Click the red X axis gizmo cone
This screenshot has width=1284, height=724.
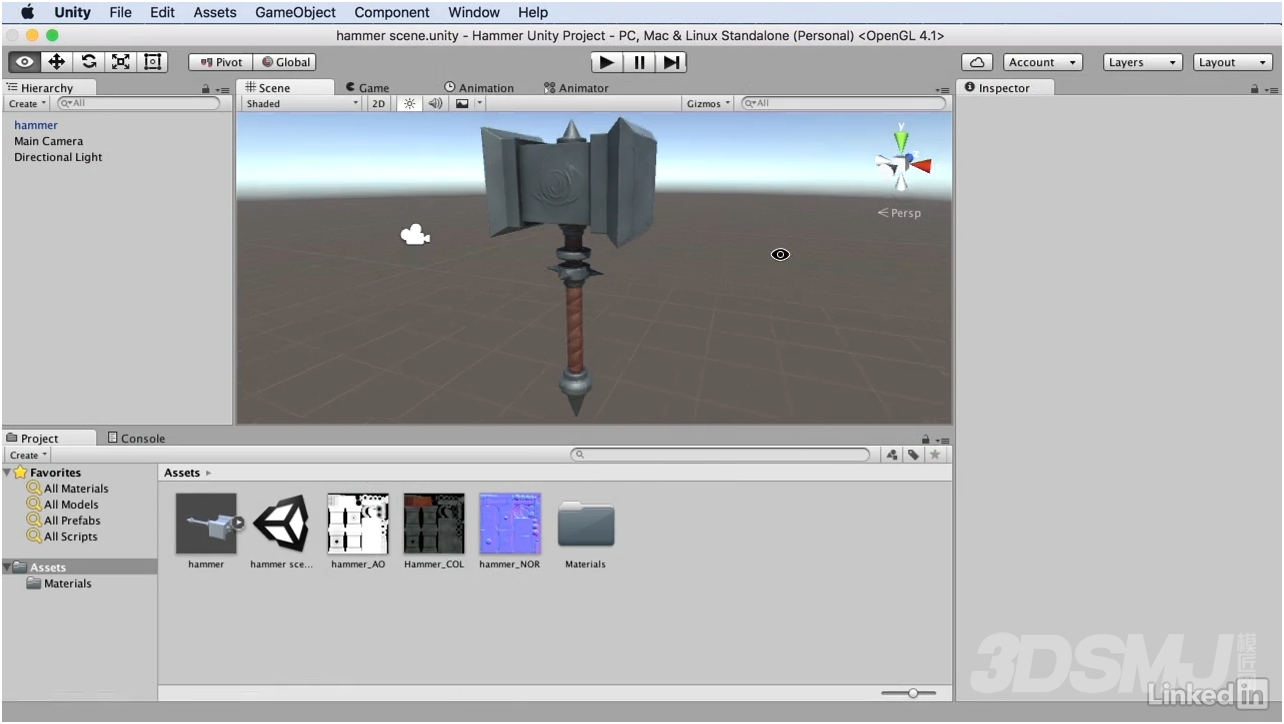pyautogui.click(x=921, y=165)
